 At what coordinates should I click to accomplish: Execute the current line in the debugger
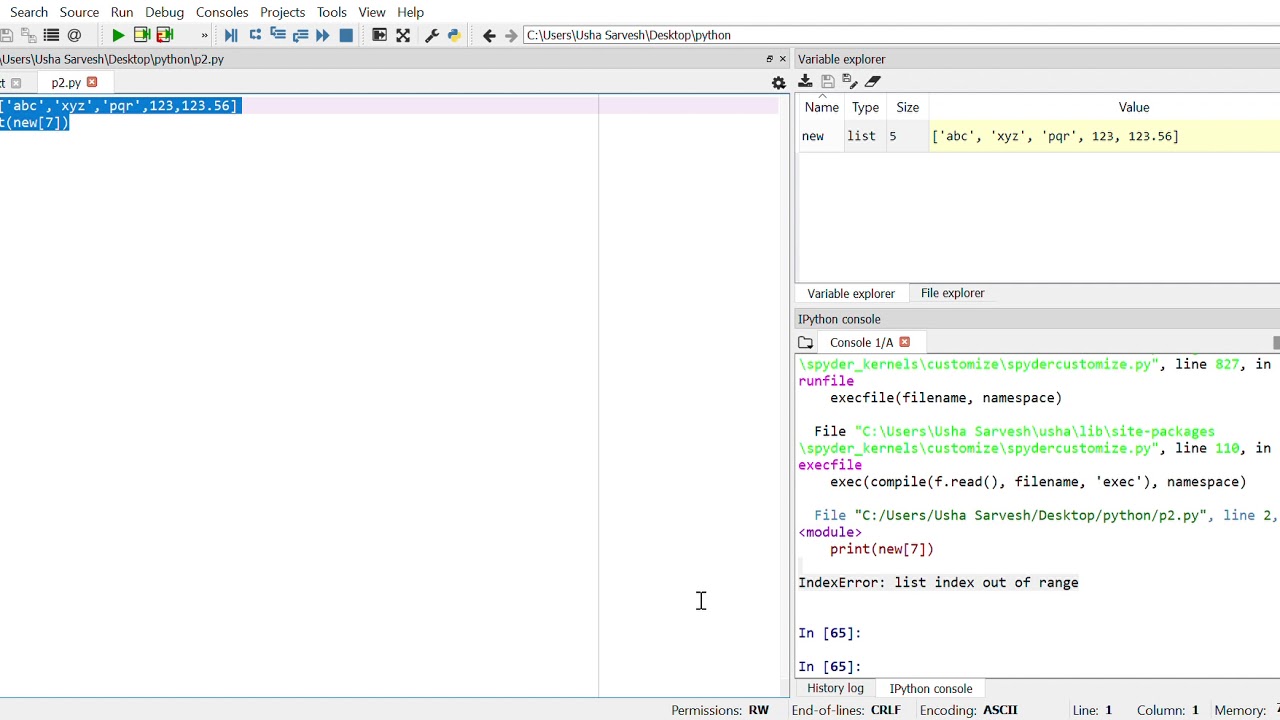255,35
